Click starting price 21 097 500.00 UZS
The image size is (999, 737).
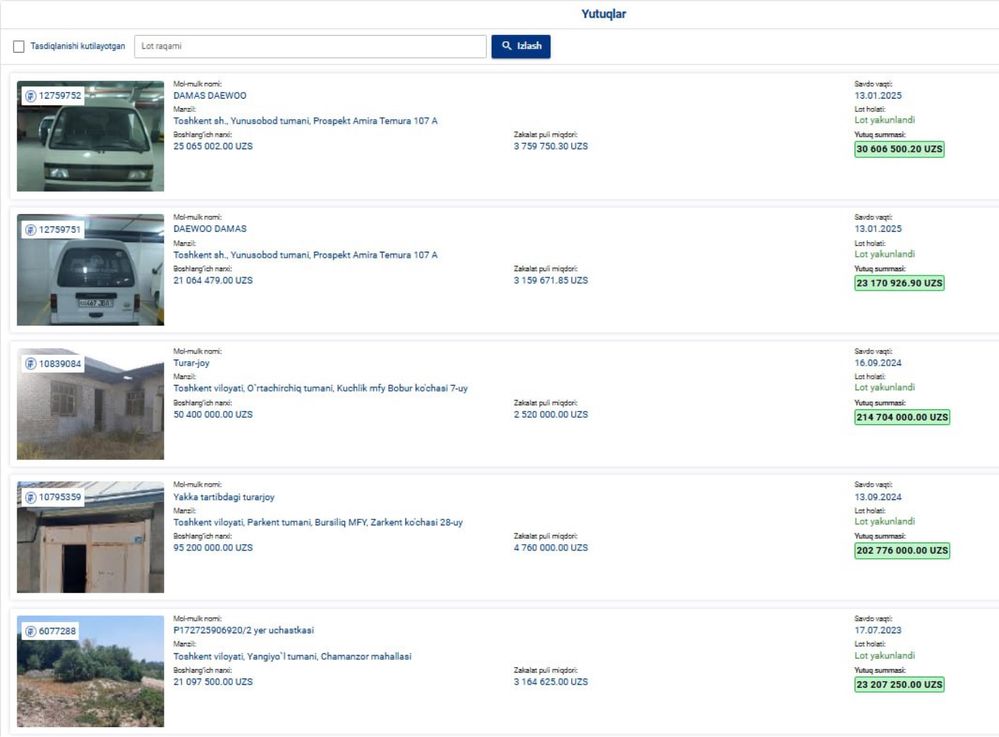tap(213, 682)
